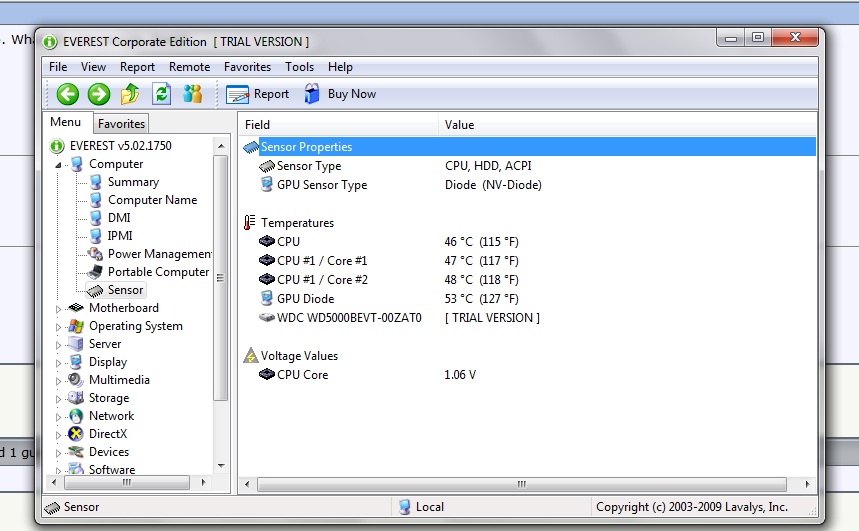The image size is (859, 531).
Task: Expand the Network tree node
Action: pyautogui.click(x=58, y=417)
